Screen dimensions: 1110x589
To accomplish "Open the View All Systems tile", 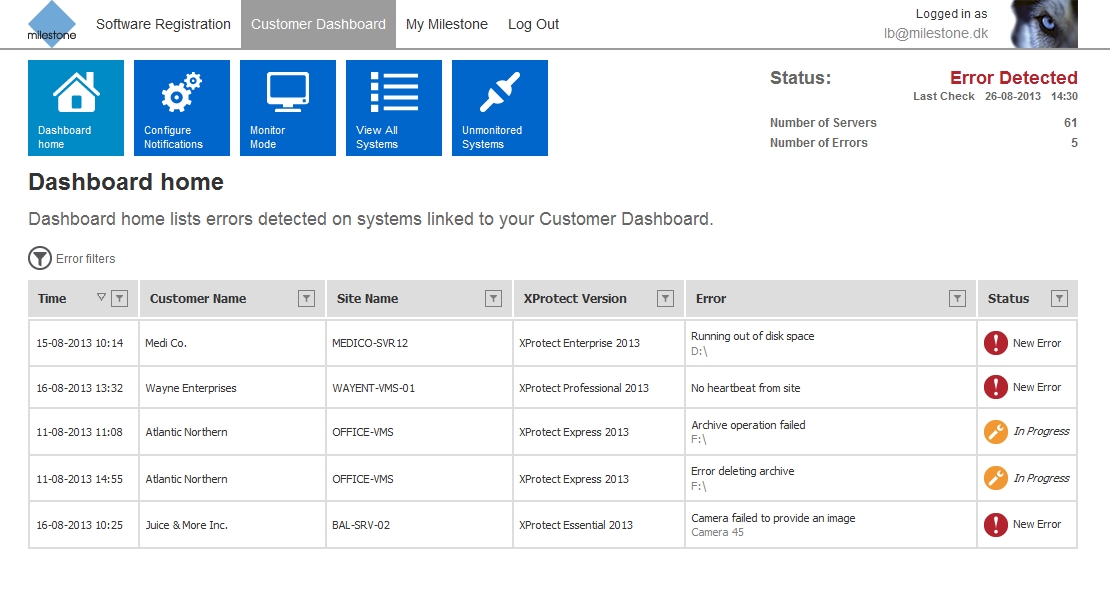I will click(x=394, y=108).
